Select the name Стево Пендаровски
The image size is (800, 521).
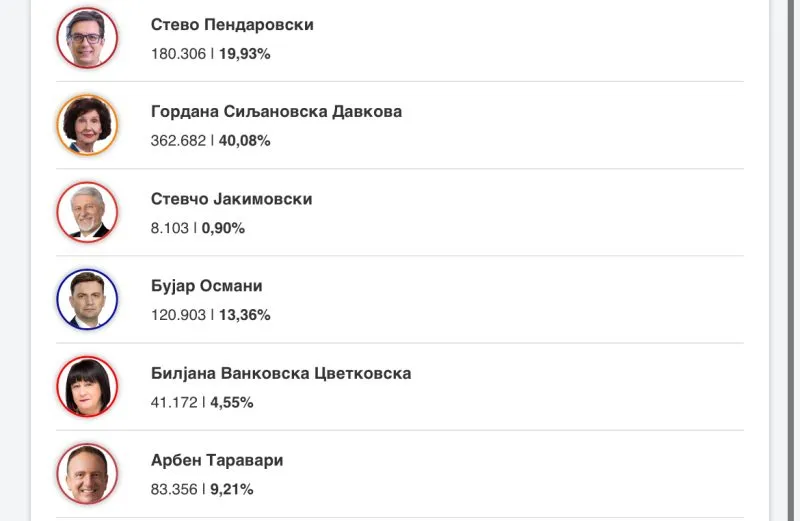pos(232,24)
